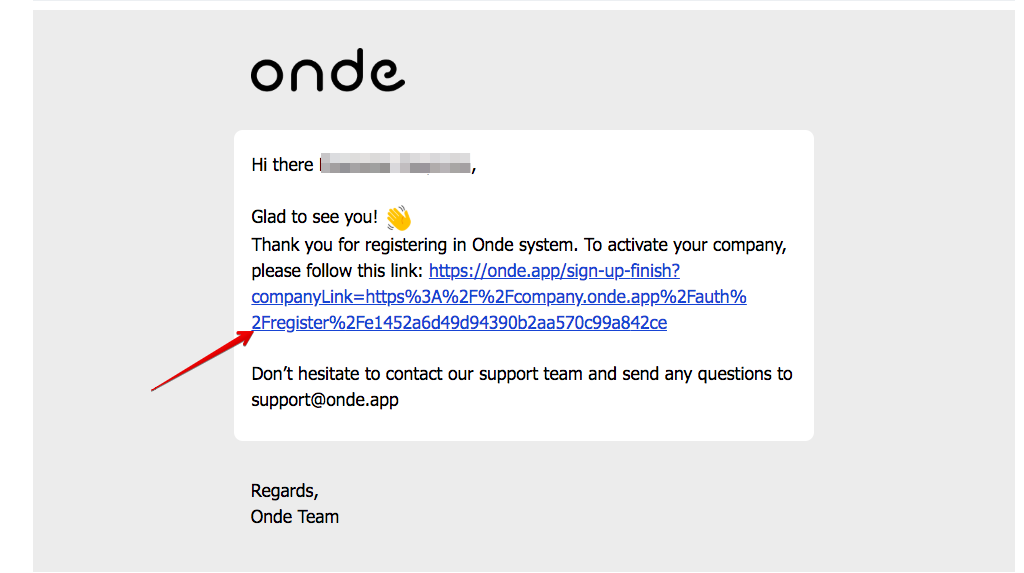Click the "send any questions to" phrase
Screen dimensions: 1024x573
click(707, 374)
